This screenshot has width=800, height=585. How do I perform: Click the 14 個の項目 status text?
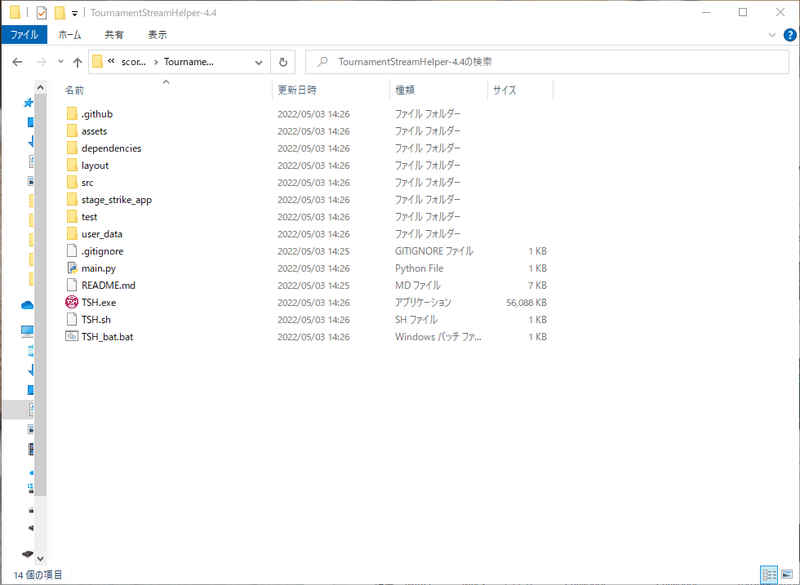pos(38,575)
